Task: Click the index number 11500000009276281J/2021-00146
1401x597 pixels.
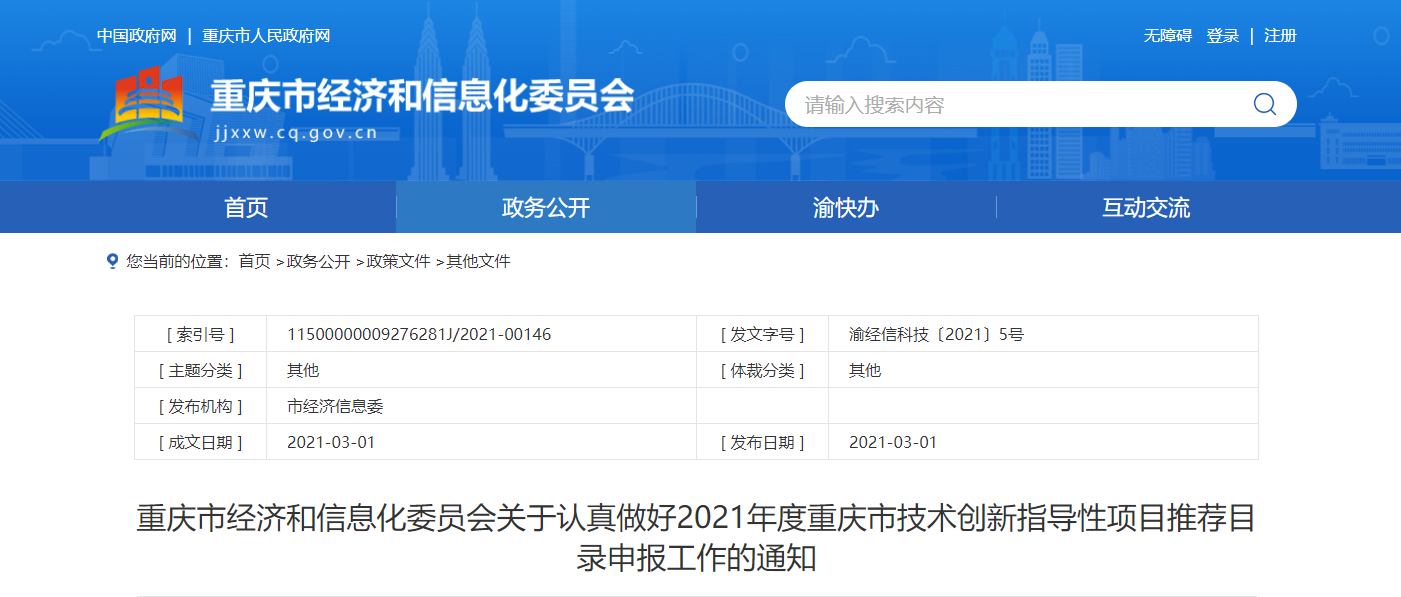Action: tap(419, 334)
